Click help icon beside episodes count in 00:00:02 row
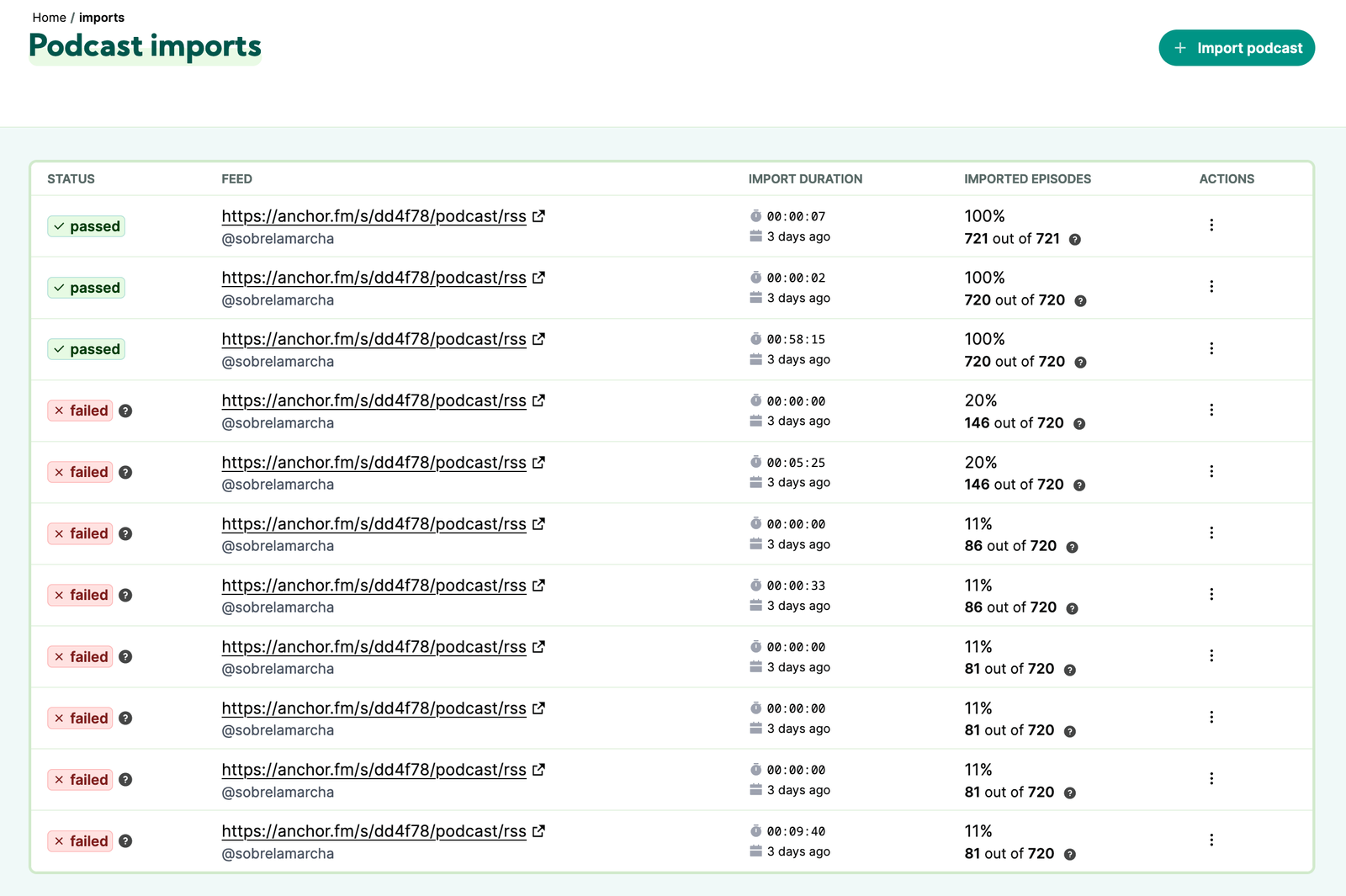 pyautogui.click(x=1080, y=301)
